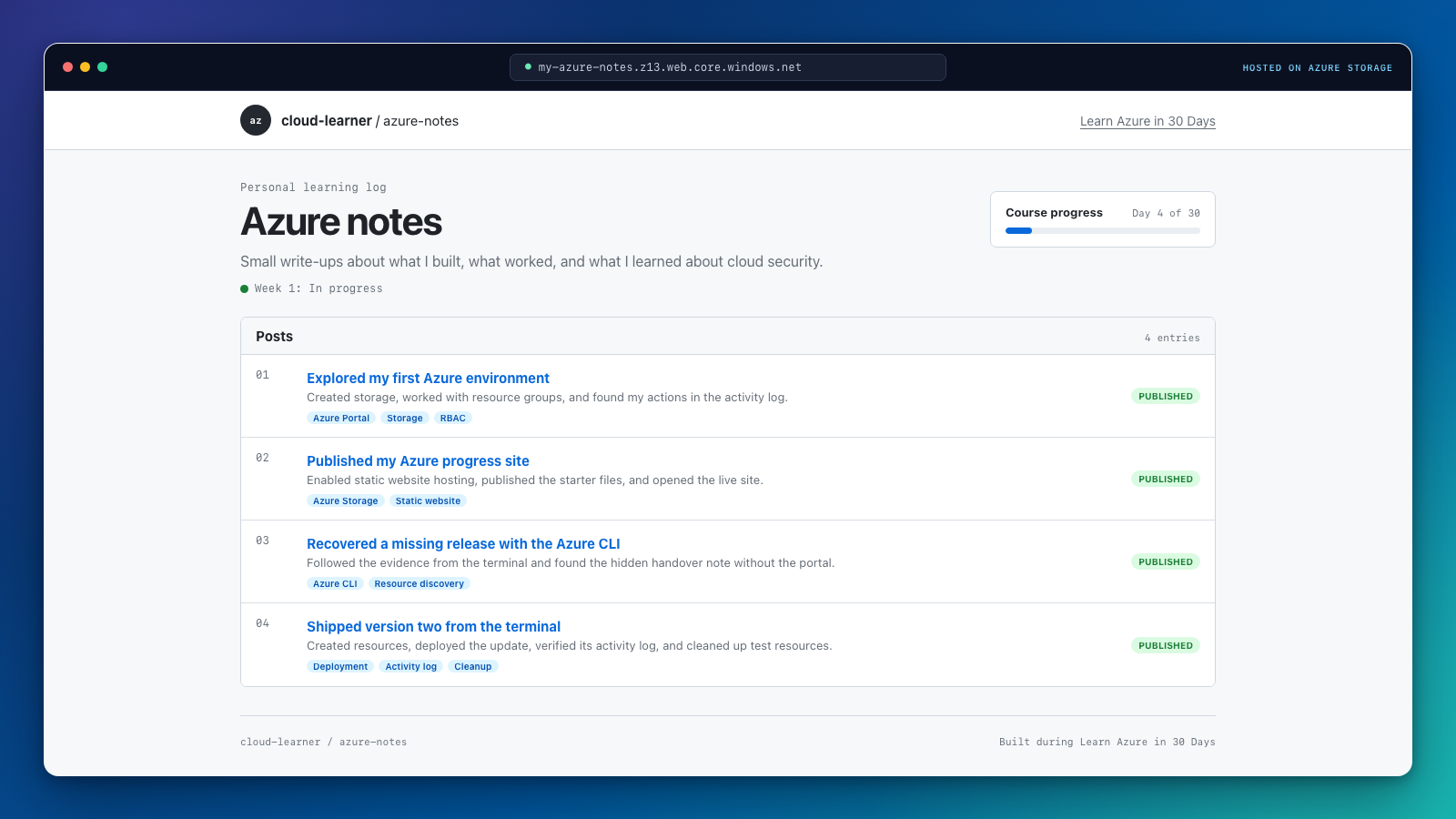Viewport: 1456px width, 819px height.
Task: Click the 'Personal learning log' text
Action: [x=313, y=187]
